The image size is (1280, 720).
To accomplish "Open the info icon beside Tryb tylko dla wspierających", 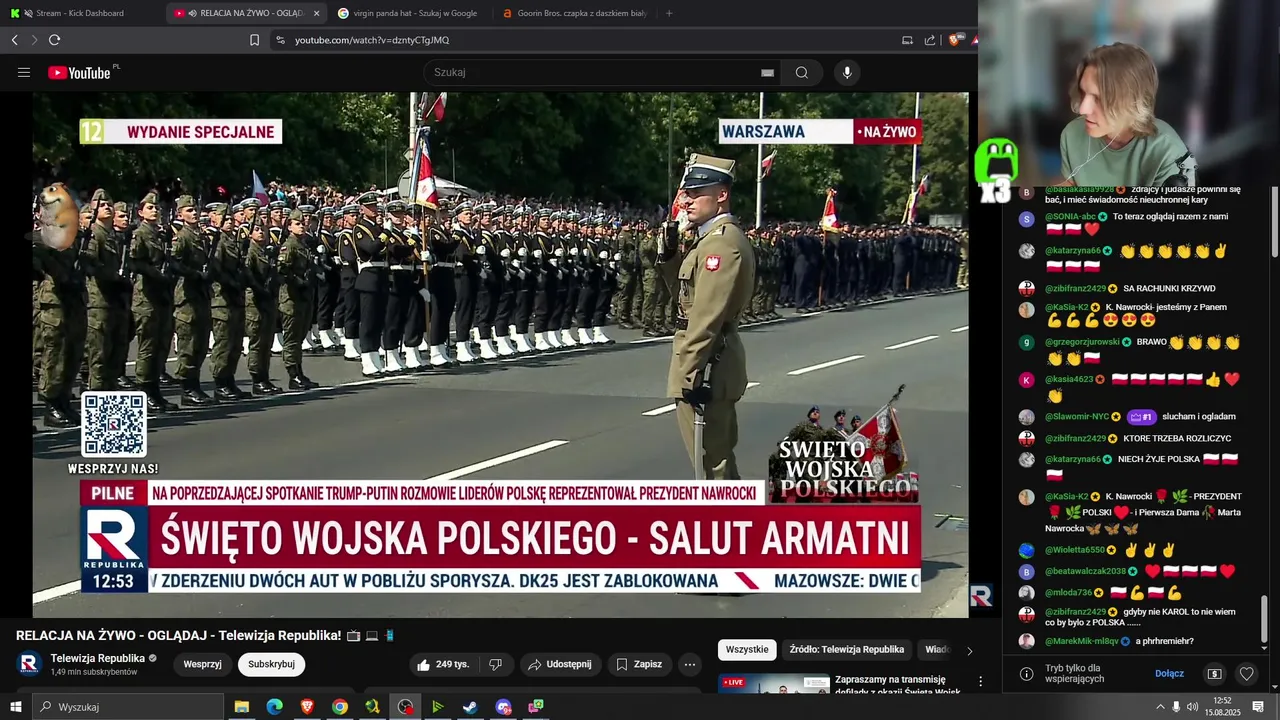I will [1026, 674].
